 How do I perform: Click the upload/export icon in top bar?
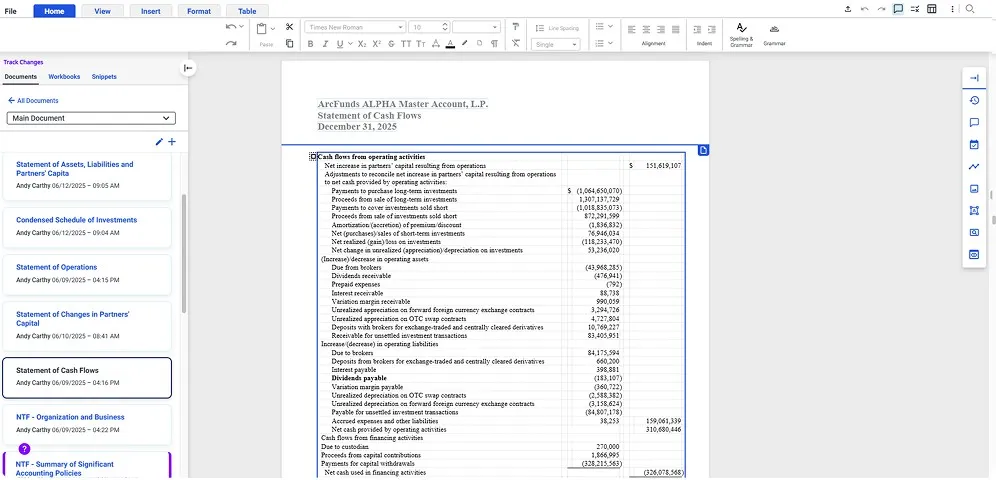click(x=847, y=9)
